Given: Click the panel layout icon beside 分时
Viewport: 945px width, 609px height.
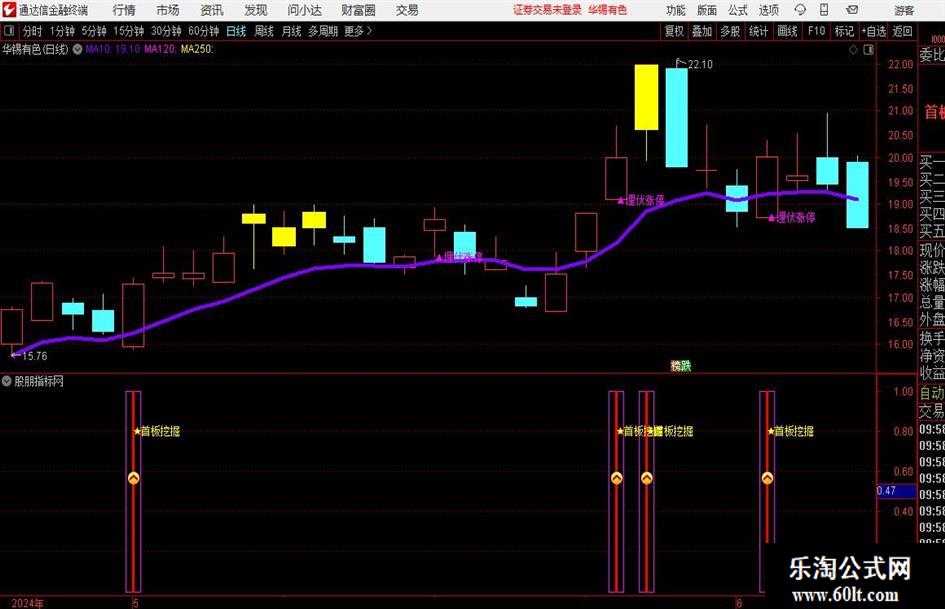Looking at the screenshot, I should (x=9, y=31).
